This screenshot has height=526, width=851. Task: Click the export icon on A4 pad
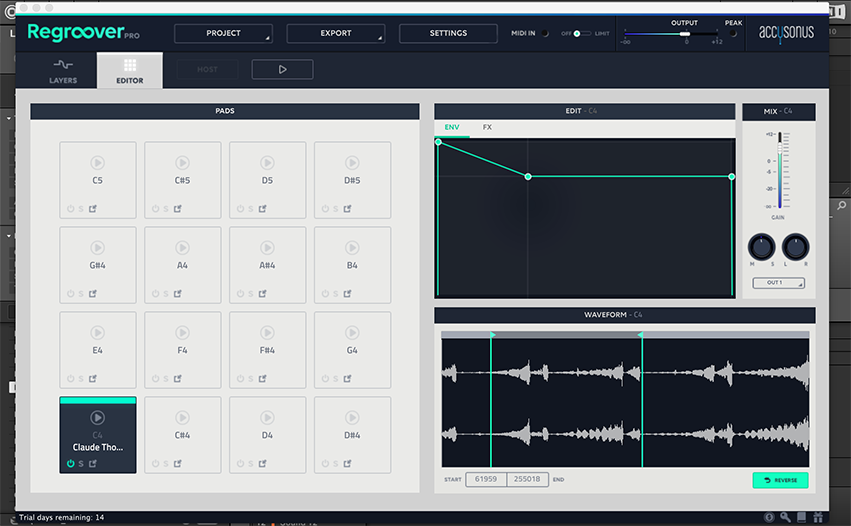pyautogui.click(x=177, y=294)
